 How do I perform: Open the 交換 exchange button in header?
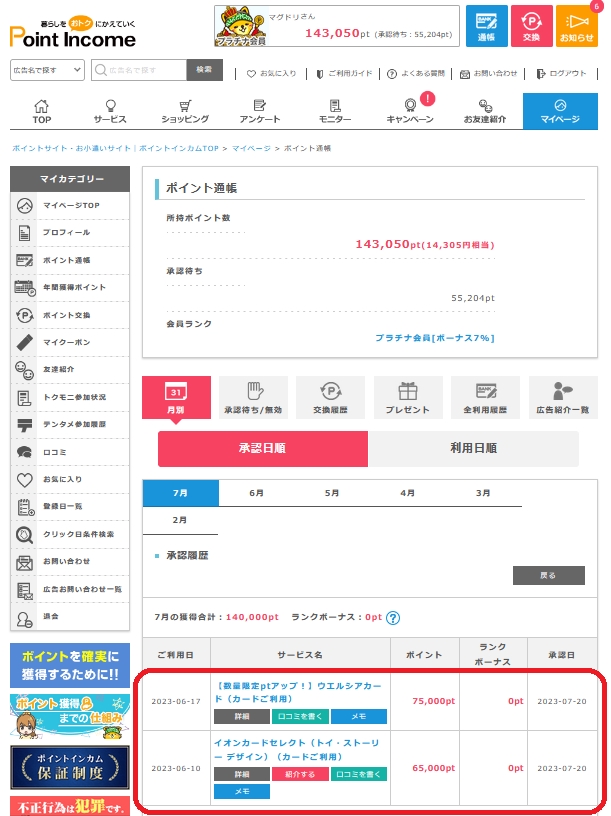coord(531,26)
